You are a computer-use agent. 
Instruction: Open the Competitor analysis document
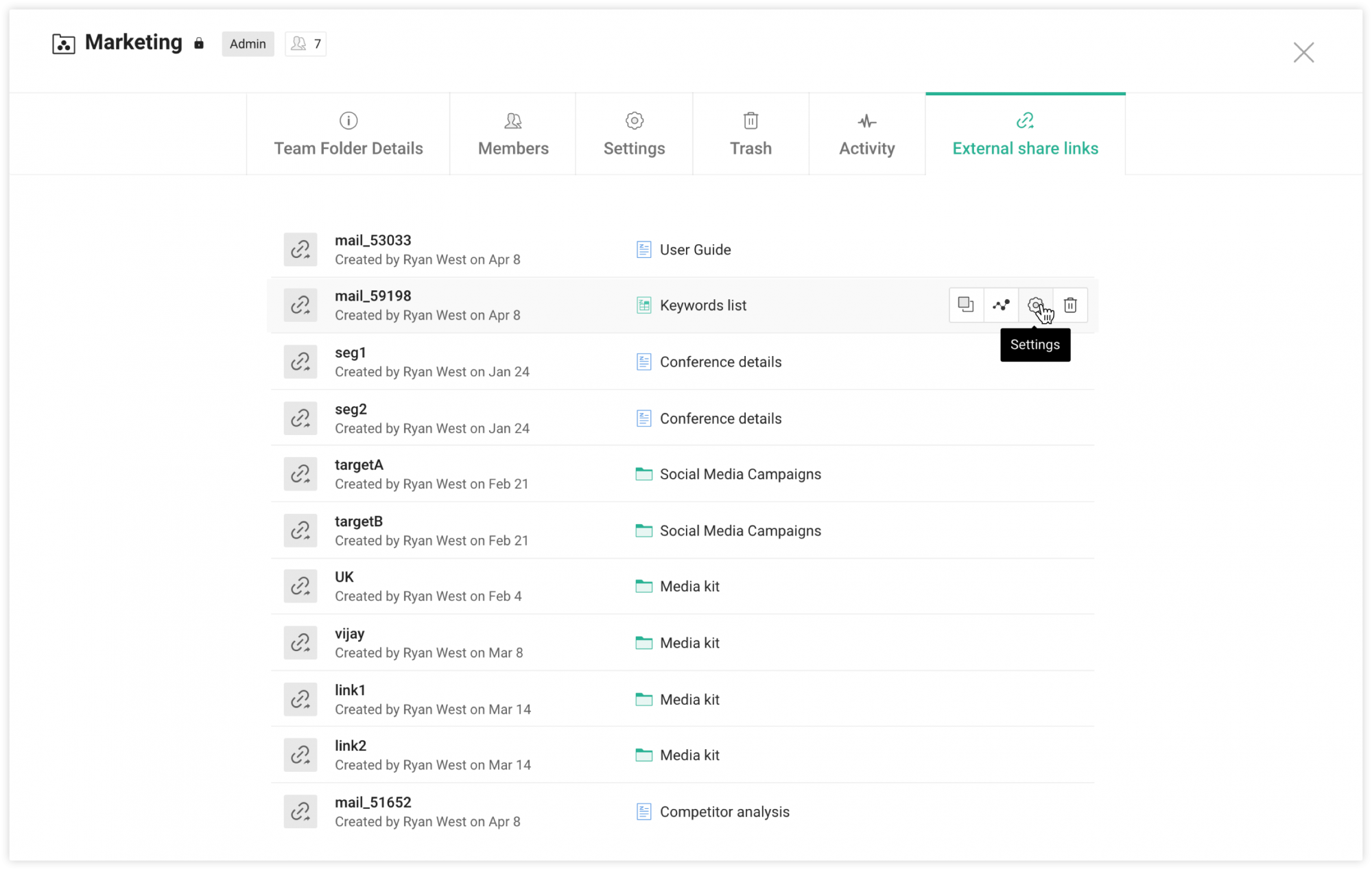point(724,811)
